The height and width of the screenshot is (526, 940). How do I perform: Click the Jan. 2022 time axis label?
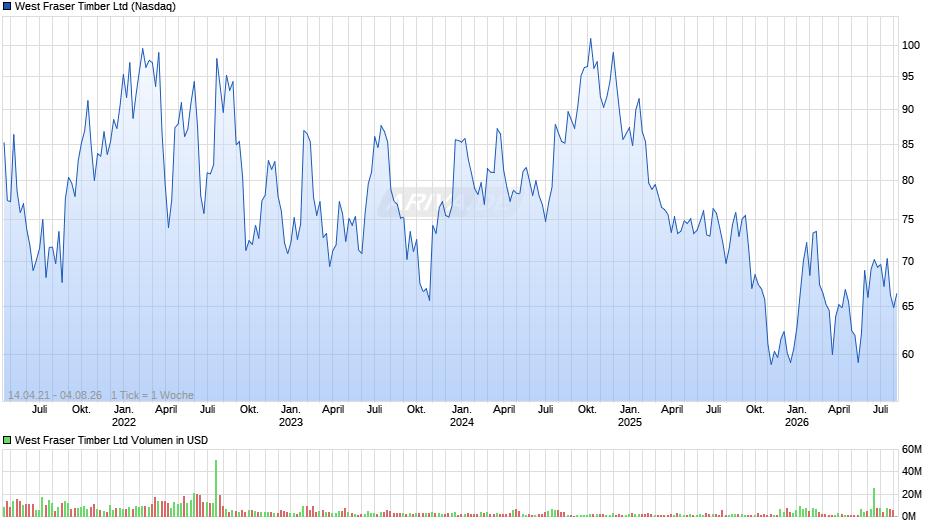click(123, 416)
